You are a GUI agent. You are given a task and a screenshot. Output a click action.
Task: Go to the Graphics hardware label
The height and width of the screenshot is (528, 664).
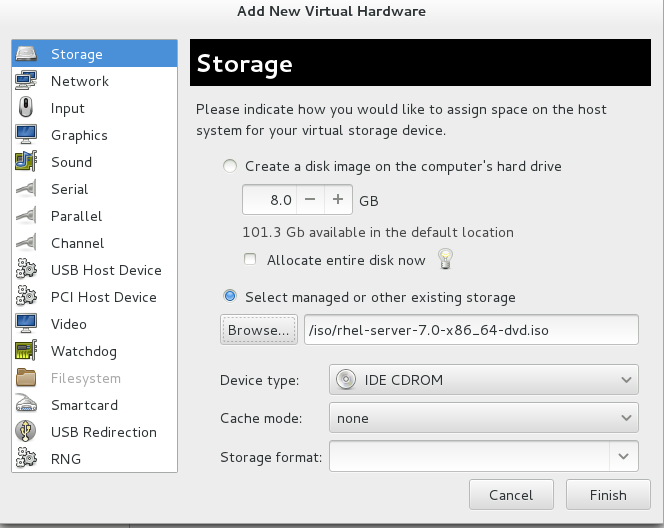79,135
